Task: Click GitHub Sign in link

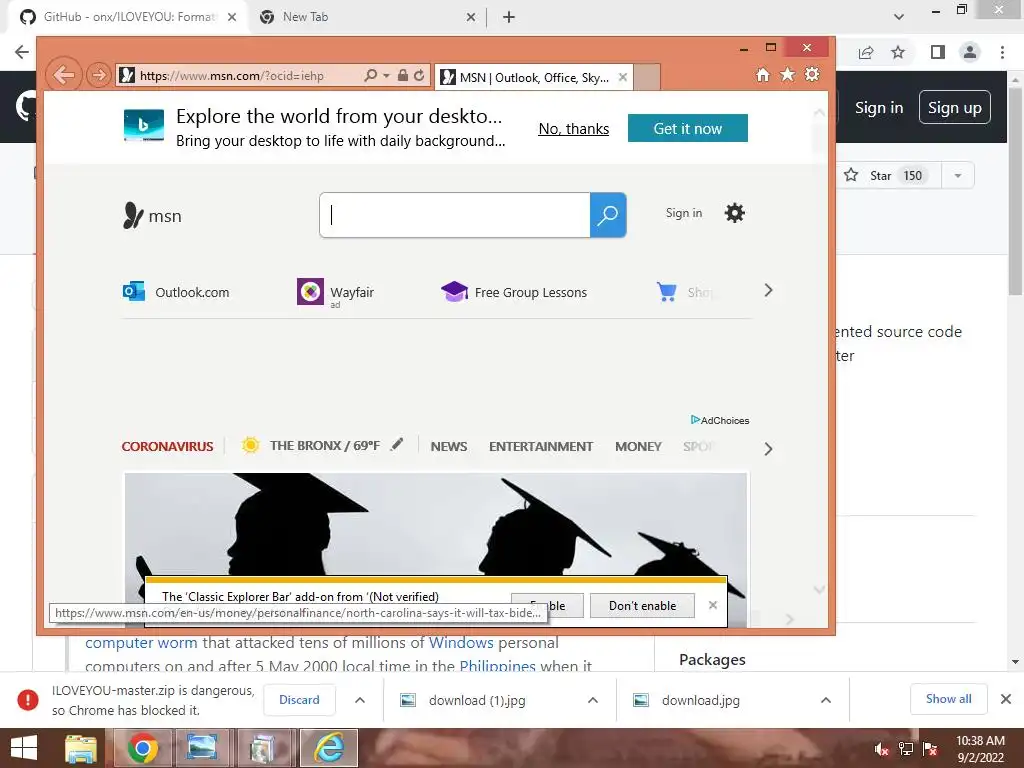Action: [879, 108]
